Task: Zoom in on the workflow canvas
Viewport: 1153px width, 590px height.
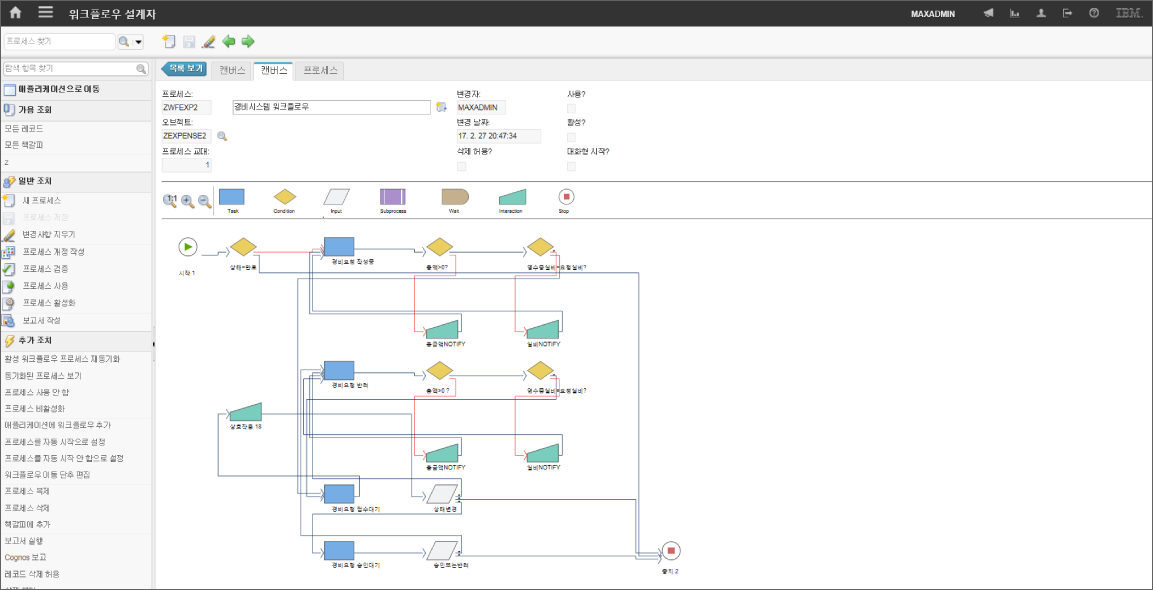Action: 187,201
